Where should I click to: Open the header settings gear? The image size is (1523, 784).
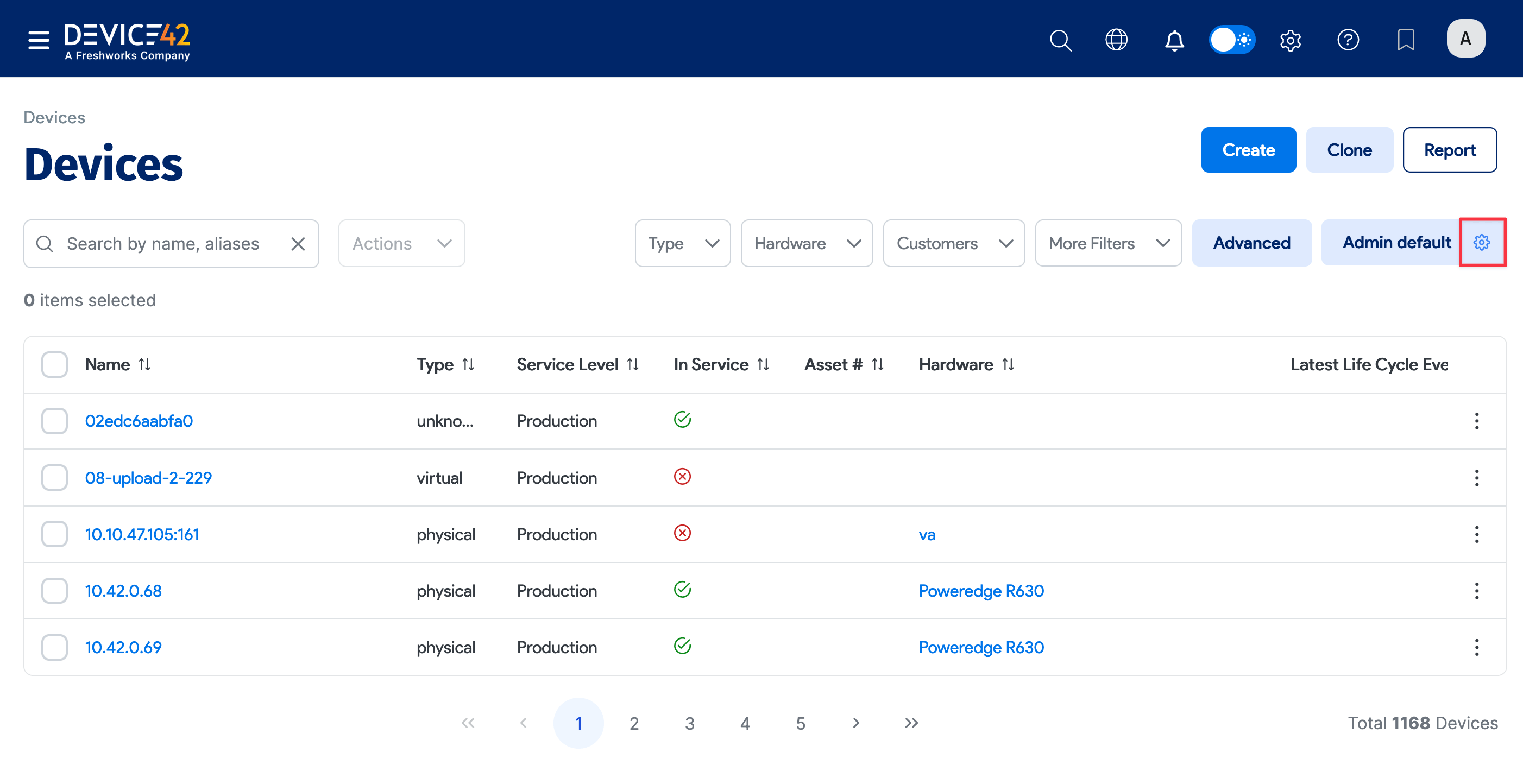pos(1290,40)
